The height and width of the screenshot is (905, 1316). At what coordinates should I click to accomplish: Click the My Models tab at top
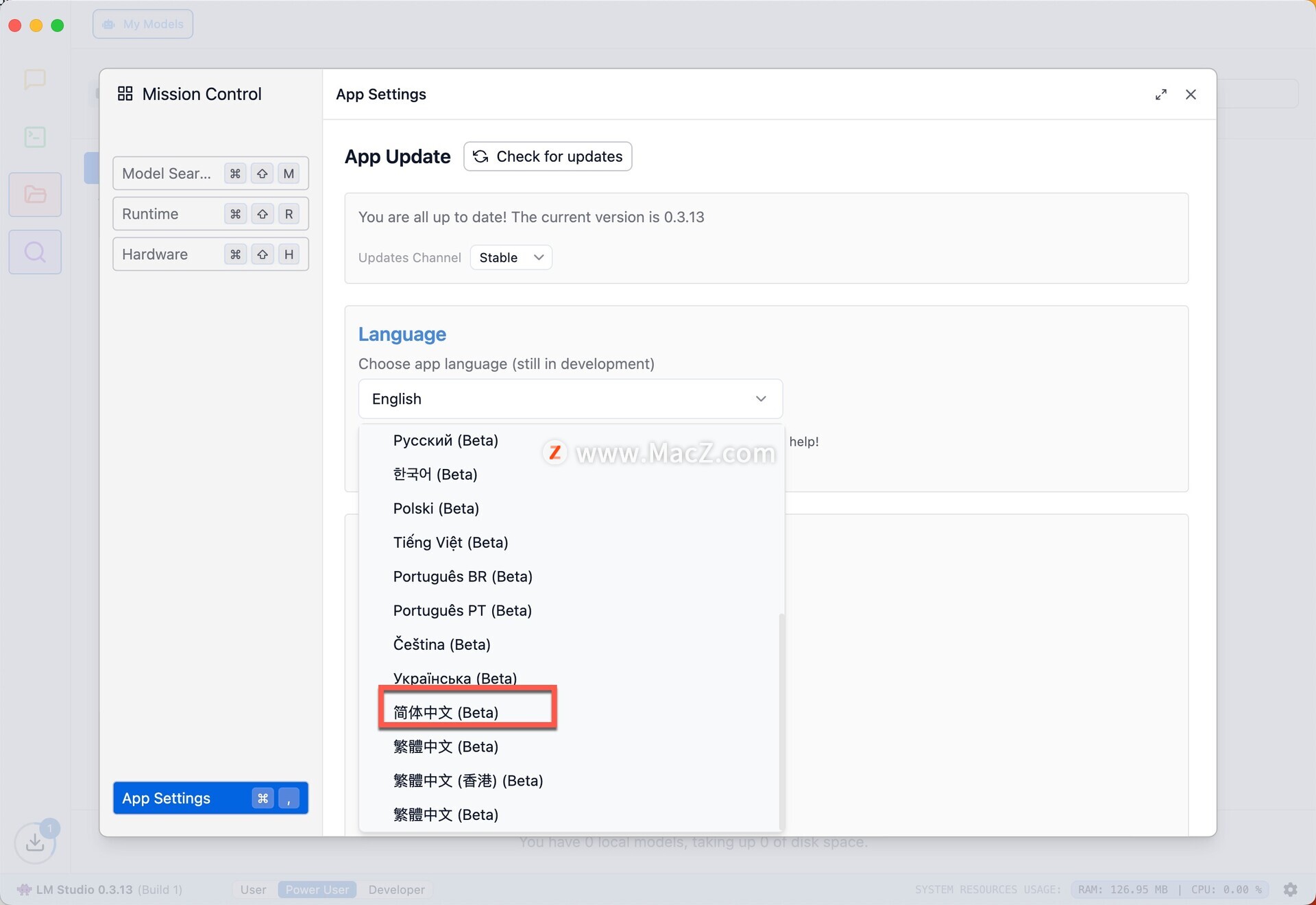pos(143,24)
